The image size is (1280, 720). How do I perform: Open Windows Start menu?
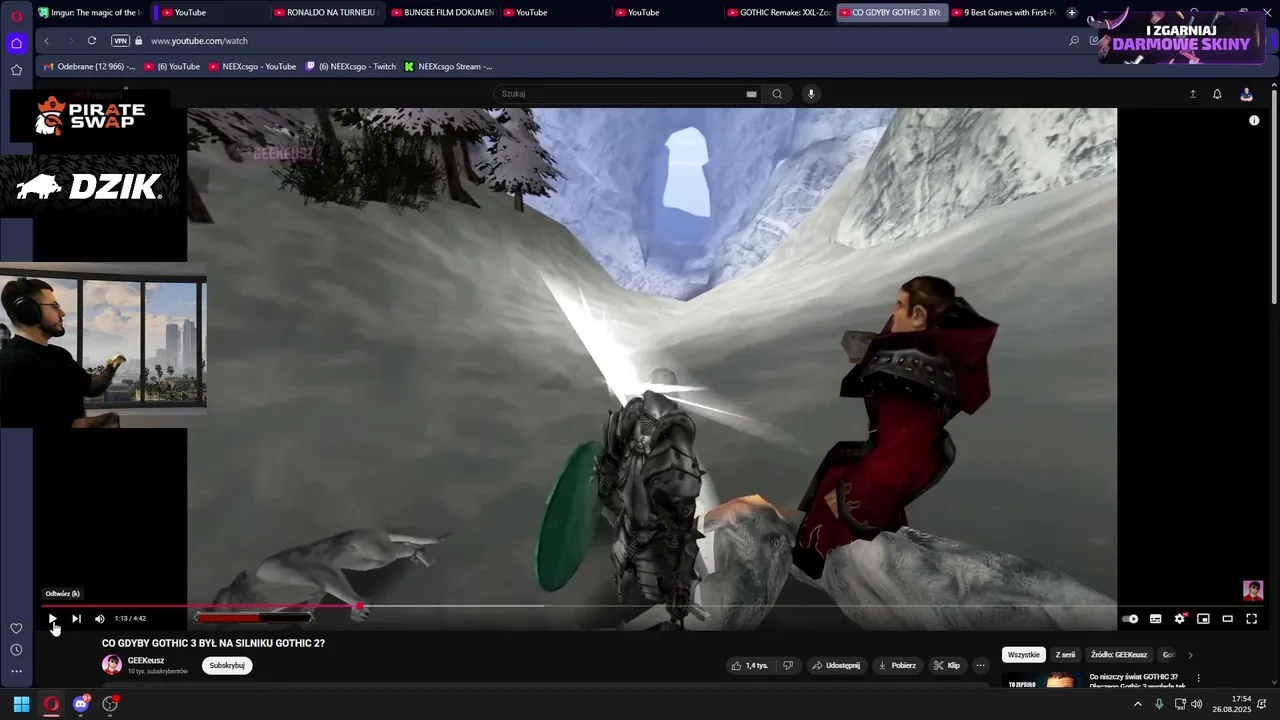point(21,704)
